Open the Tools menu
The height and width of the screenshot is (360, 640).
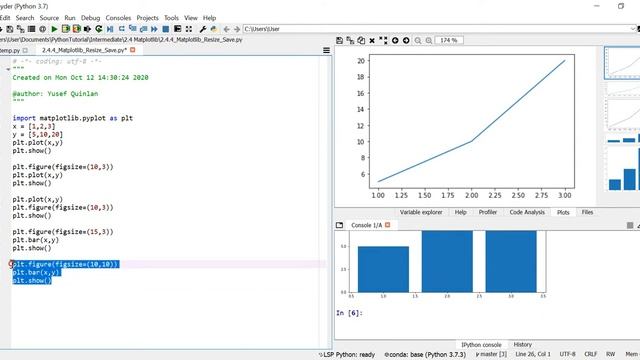point(171,18)
